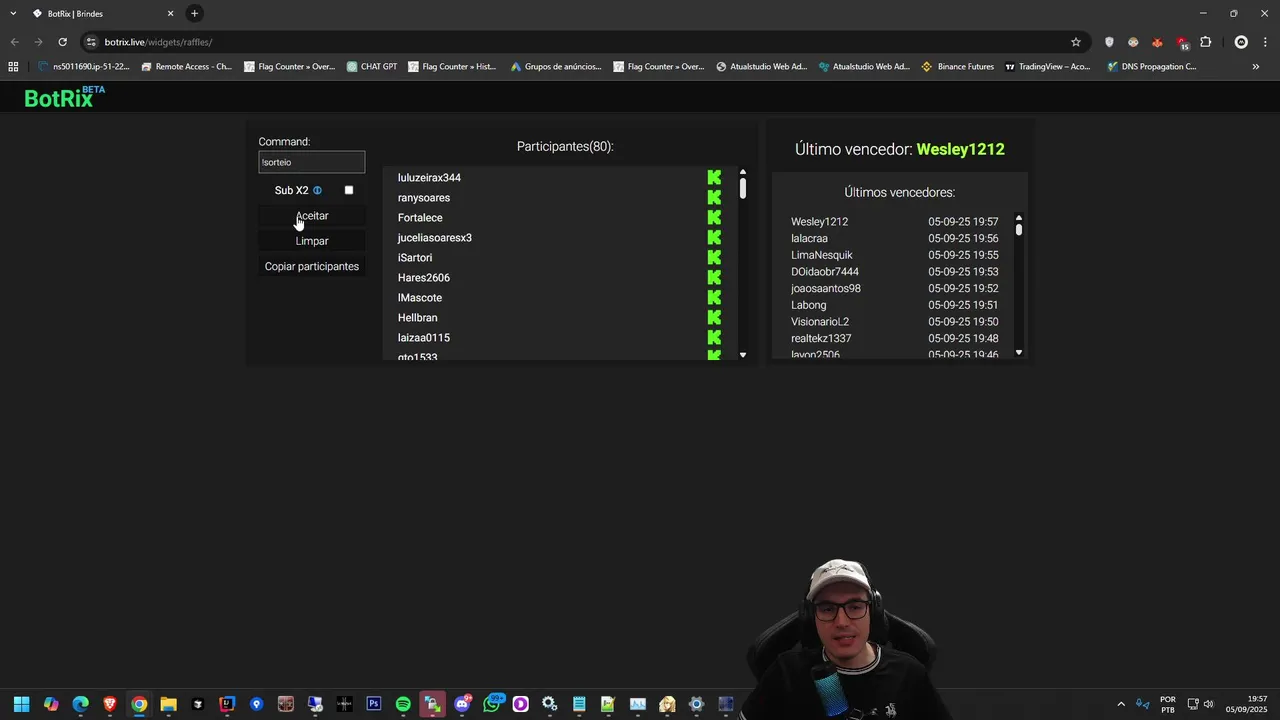Open the tab search dropdown arrow

point(13,13)
